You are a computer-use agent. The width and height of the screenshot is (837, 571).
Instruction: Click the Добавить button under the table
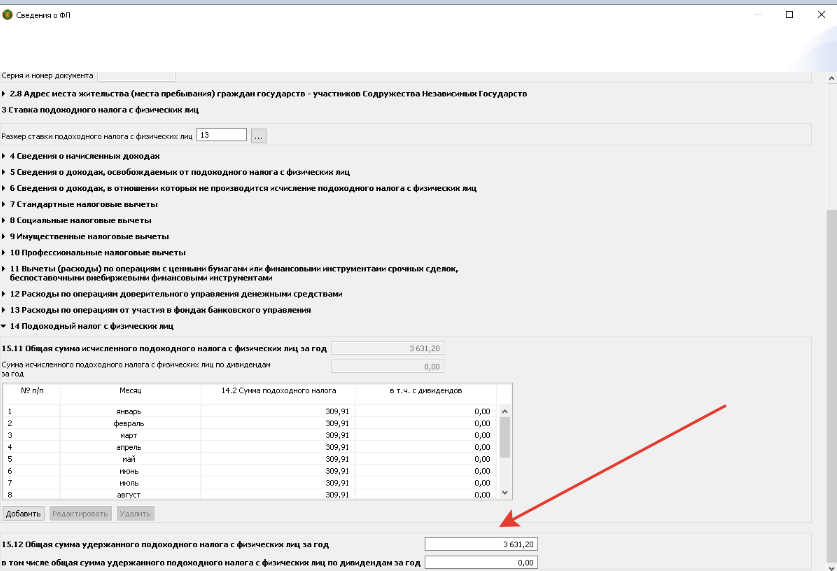[x=23, y=513]
